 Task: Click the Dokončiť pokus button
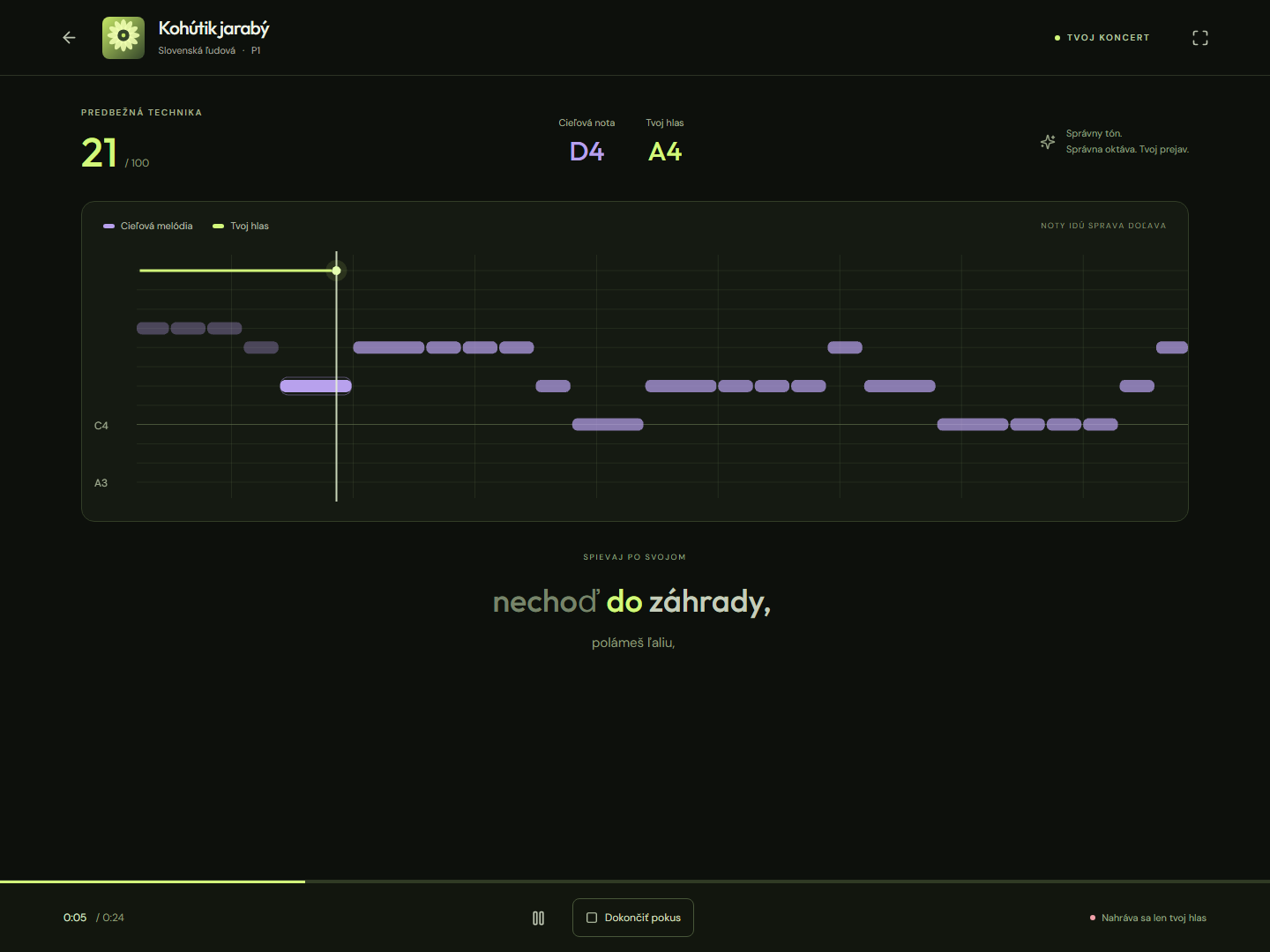pyautogui.click(x=633, y=918)
